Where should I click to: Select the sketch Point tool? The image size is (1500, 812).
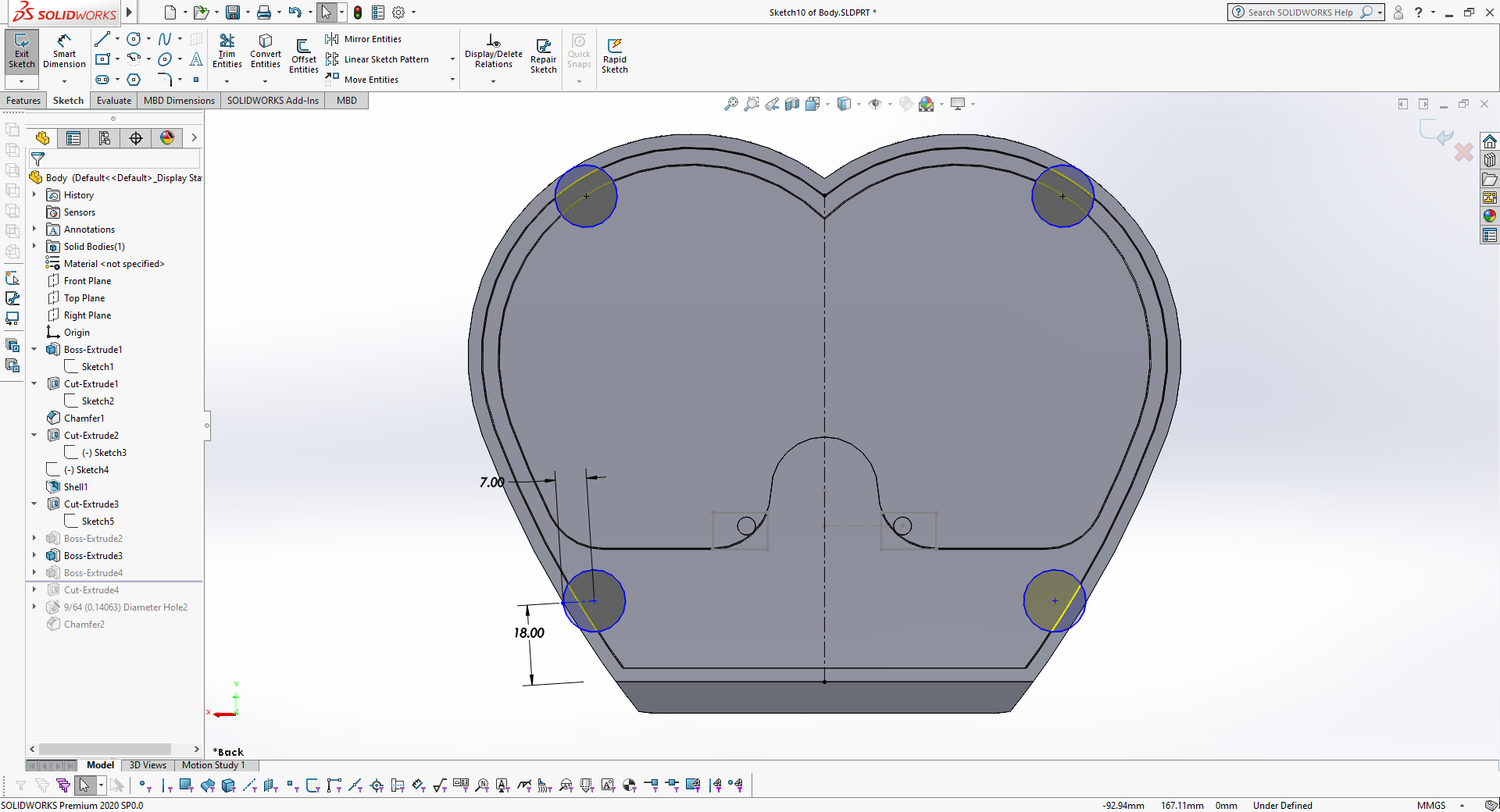pyautogui.click(x=196, y=80)
